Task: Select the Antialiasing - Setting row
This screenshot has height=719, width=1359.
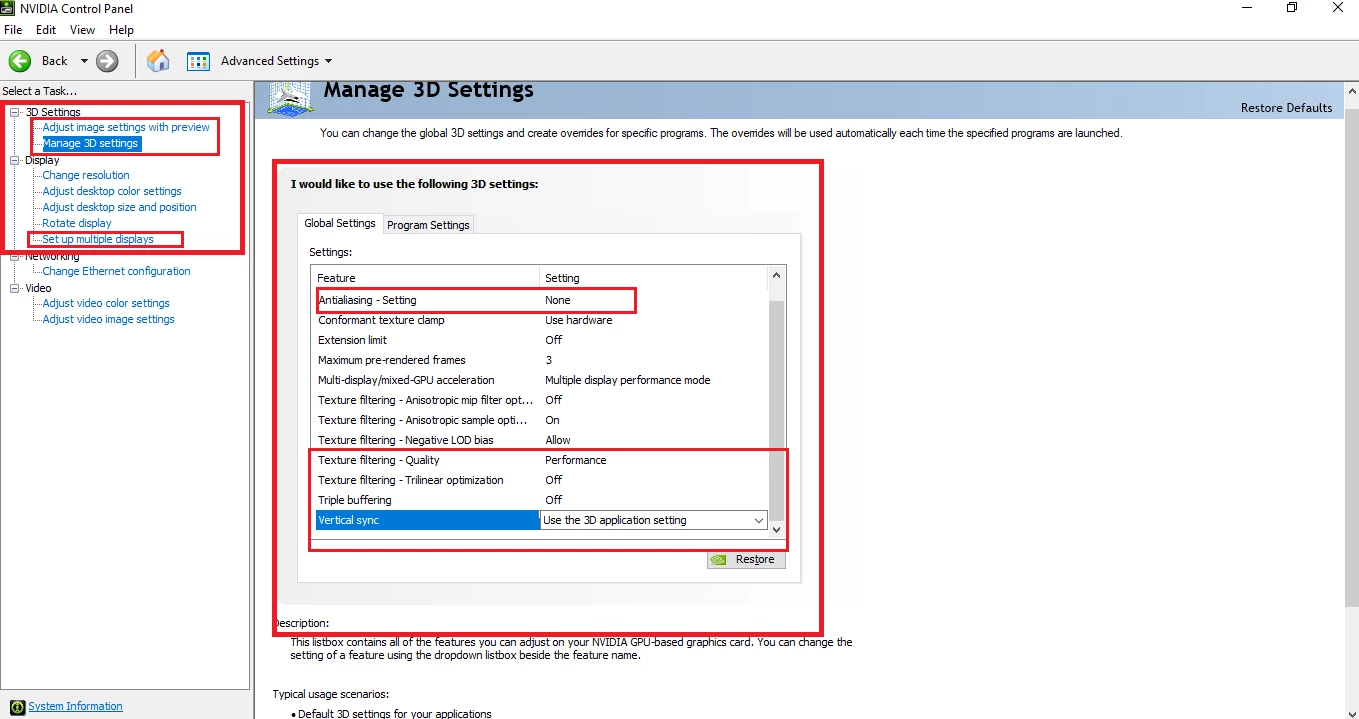Action: pos(540,300)
